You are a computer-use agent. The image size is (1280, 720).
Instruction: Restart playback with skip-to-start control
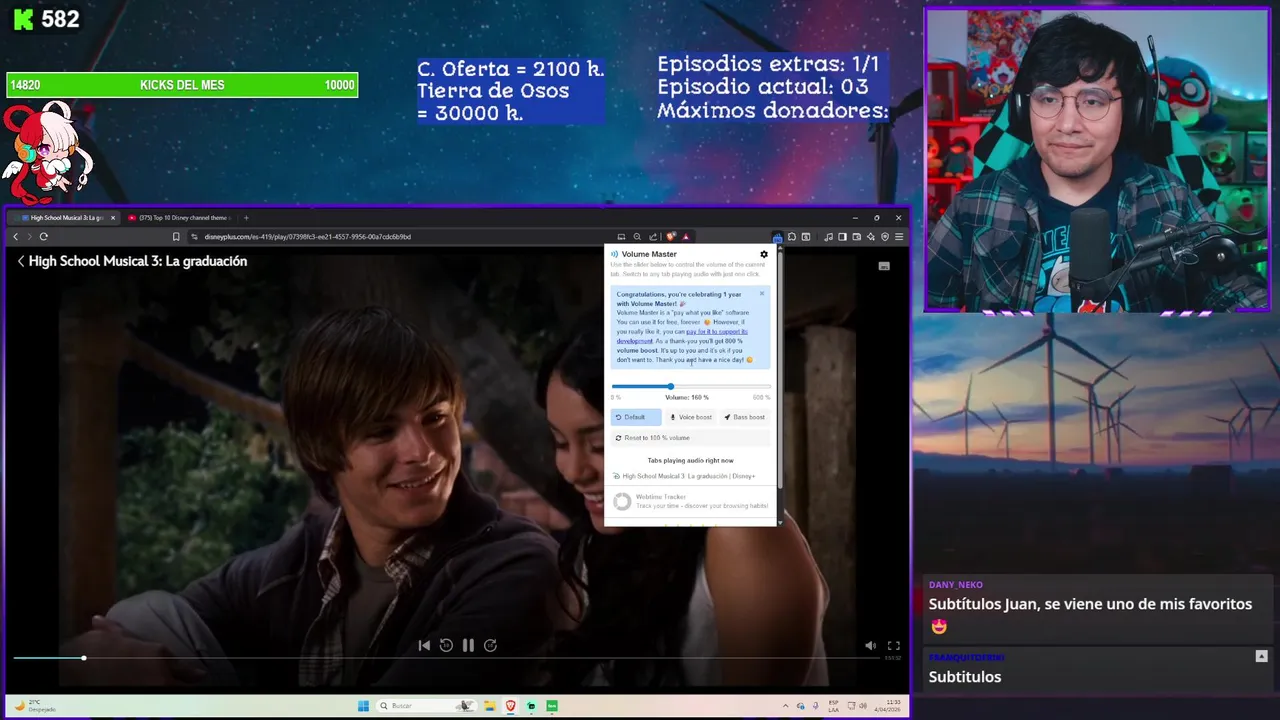point(424,645)
